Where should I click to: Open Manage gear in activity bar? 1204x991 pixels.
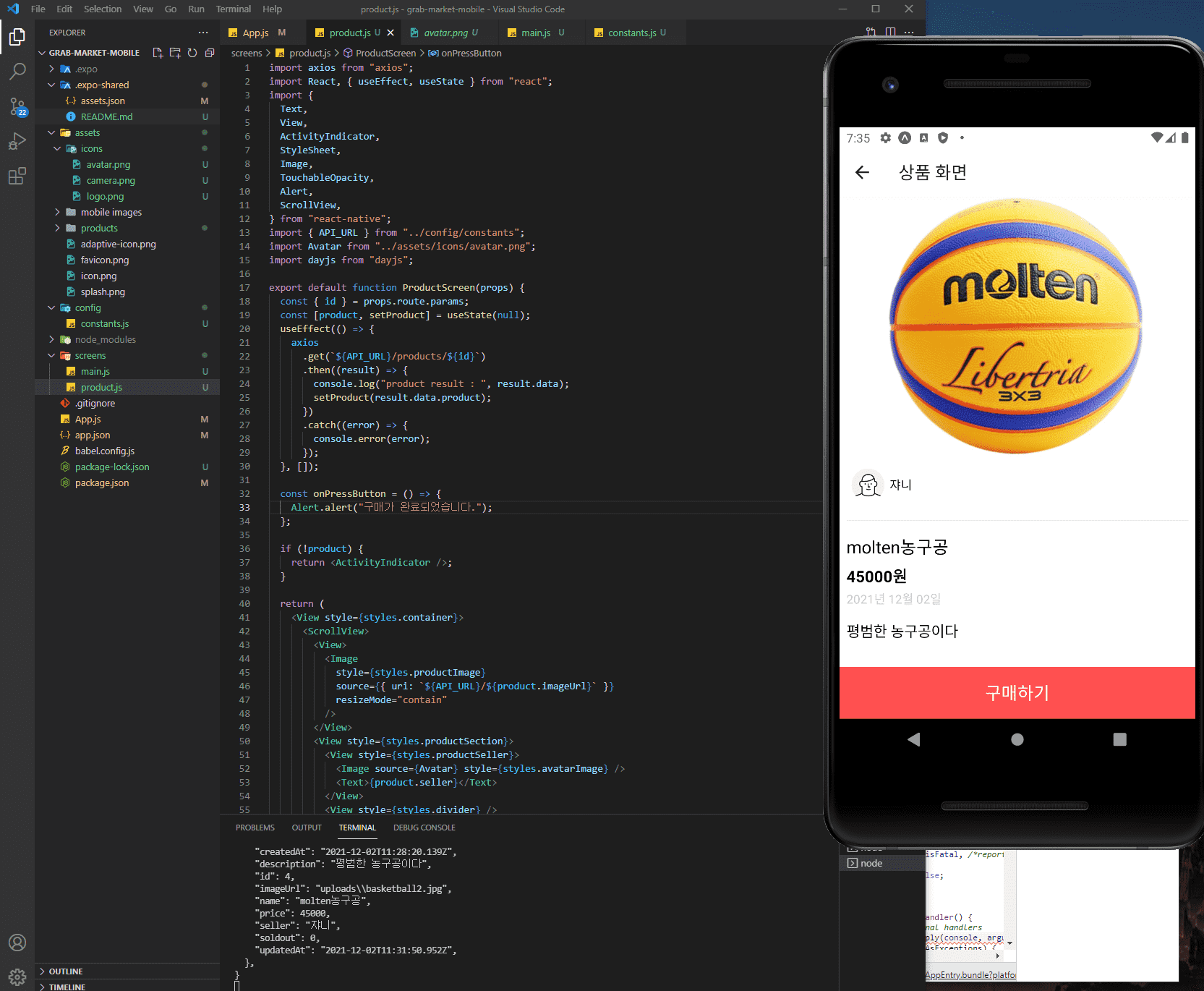click(x=17, y=977)
